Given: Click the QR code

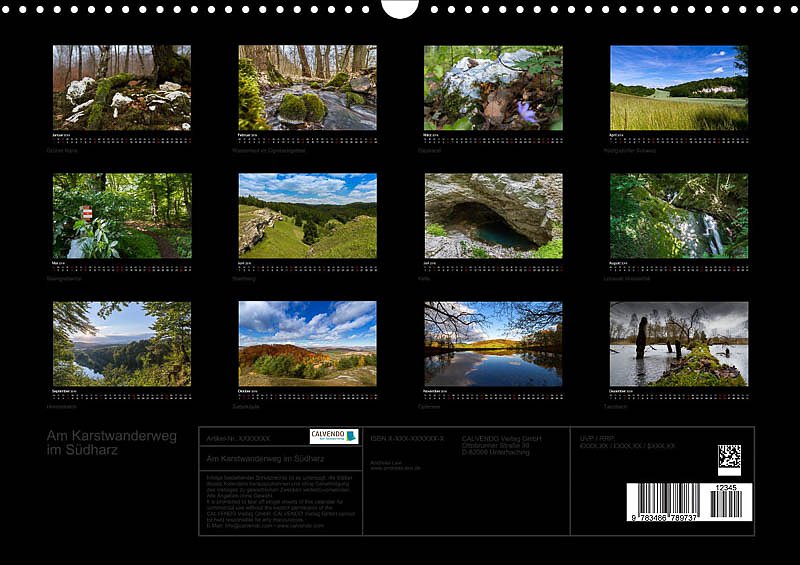Looking at the screenshot, I should click(729, 459).
